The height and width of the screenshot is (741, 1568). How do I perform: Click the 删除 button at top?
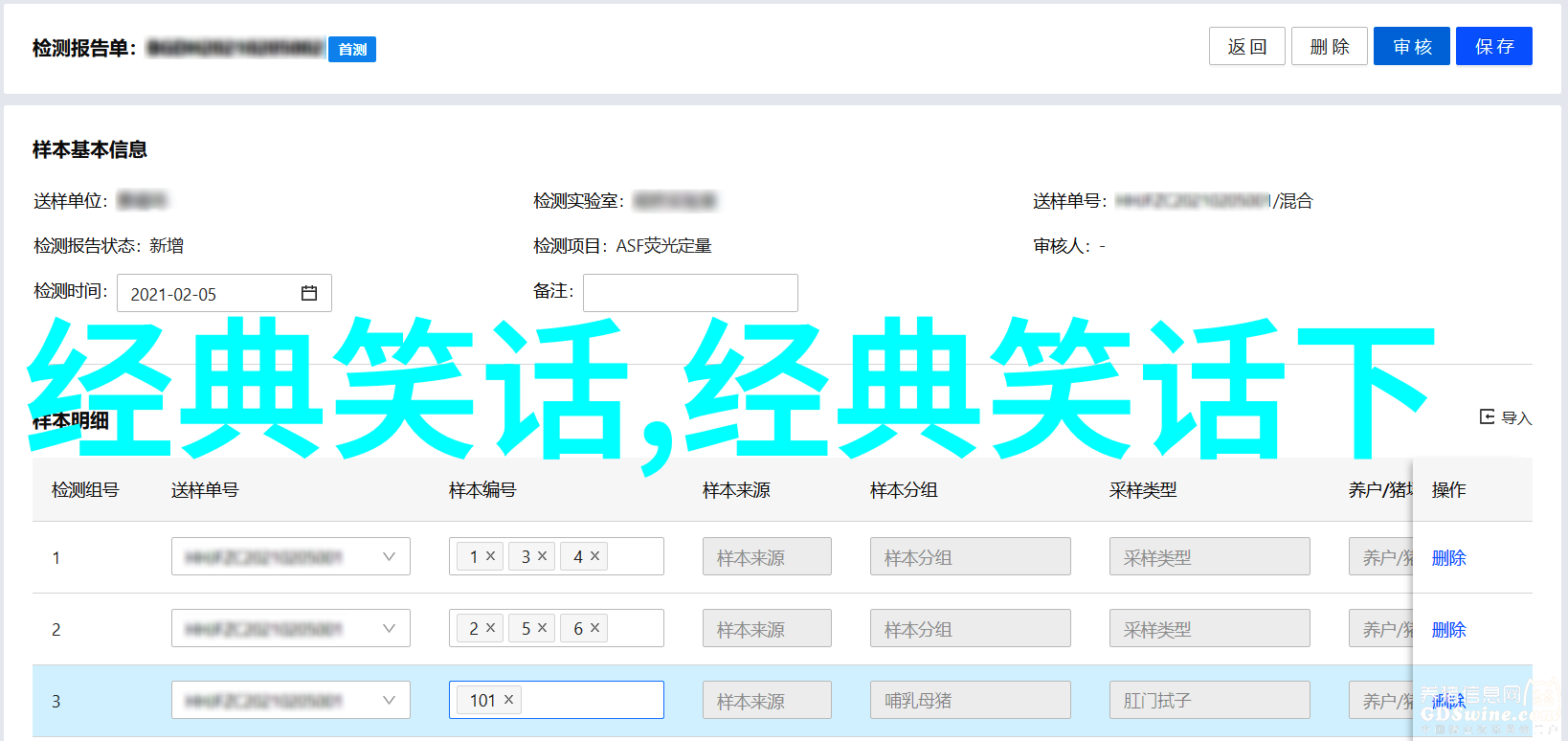coord(1329,46)
